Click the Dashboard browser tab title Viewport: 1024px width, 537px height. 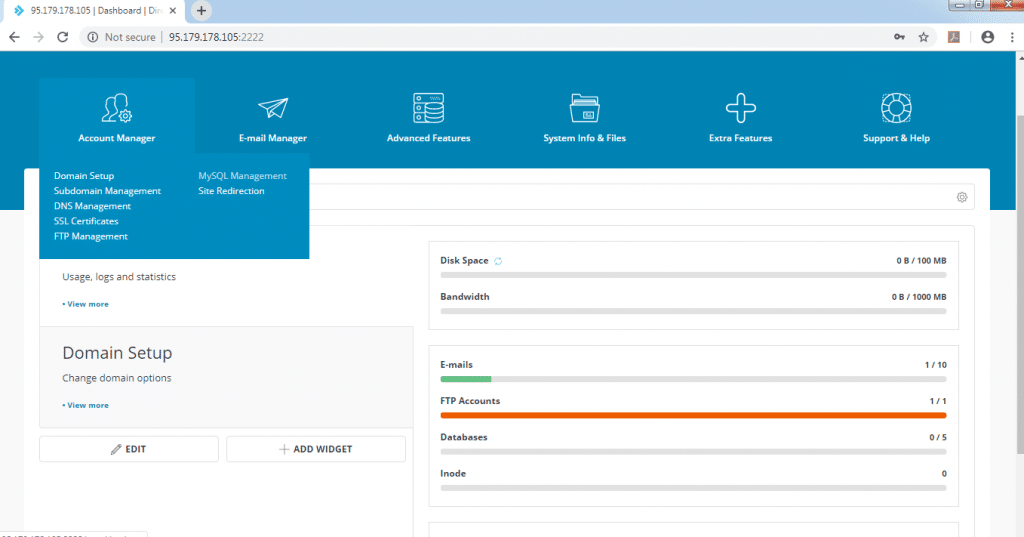click(96, 10)
